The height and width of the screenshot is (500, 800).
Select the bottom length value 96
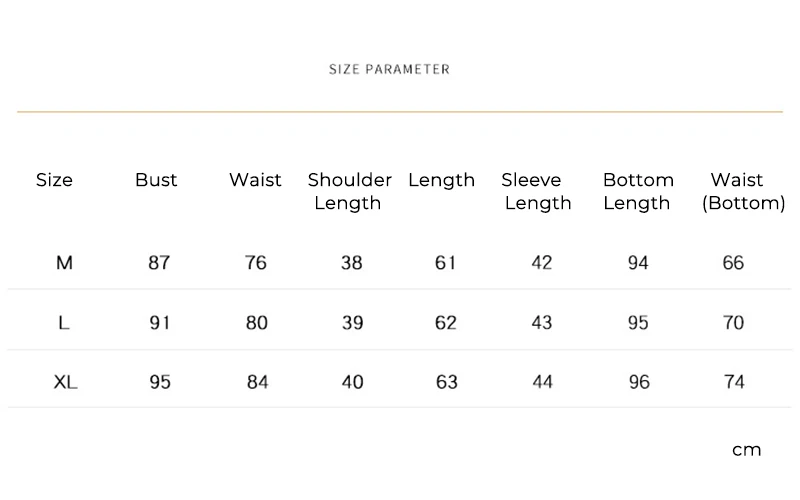click(639, 382)
